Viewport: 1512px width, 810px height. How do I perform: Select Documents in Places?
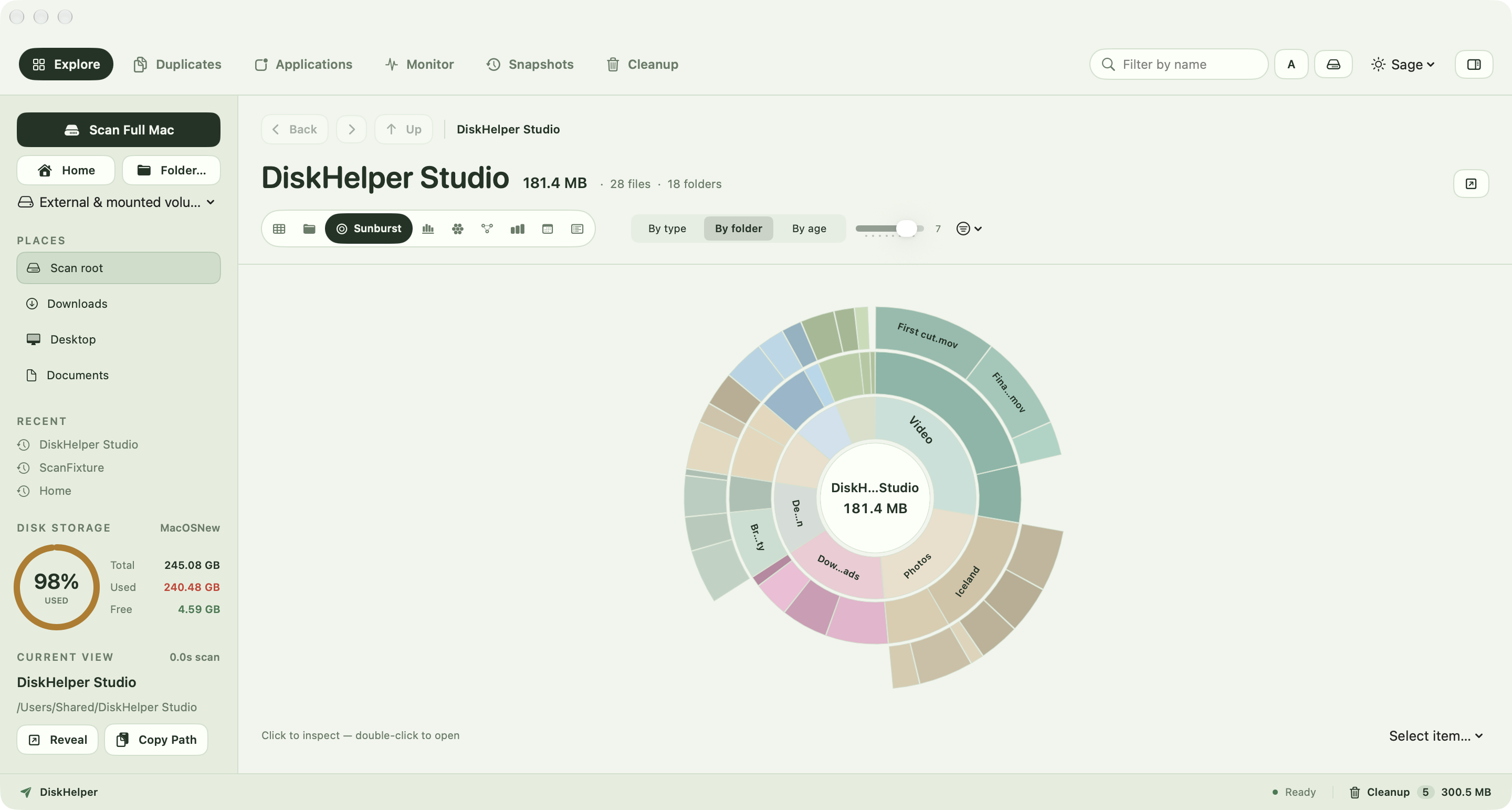119,376
